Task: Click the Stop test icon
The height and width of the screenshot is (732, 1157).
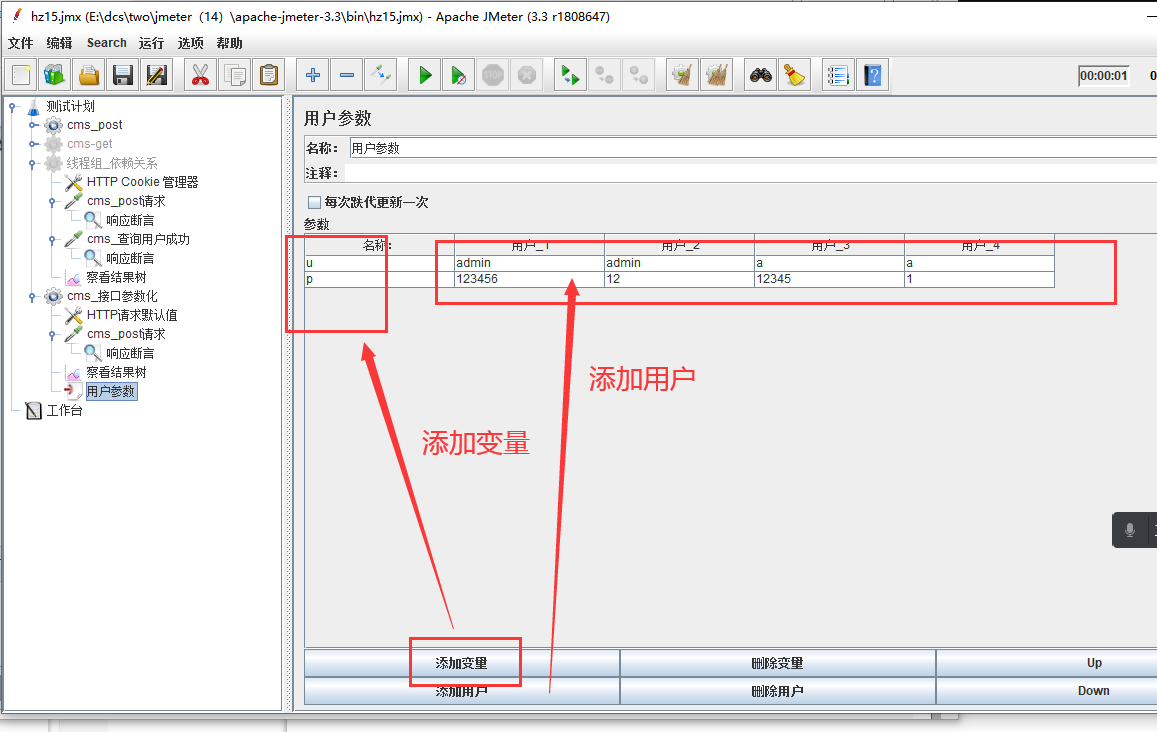Action: (x=493, y=75)
